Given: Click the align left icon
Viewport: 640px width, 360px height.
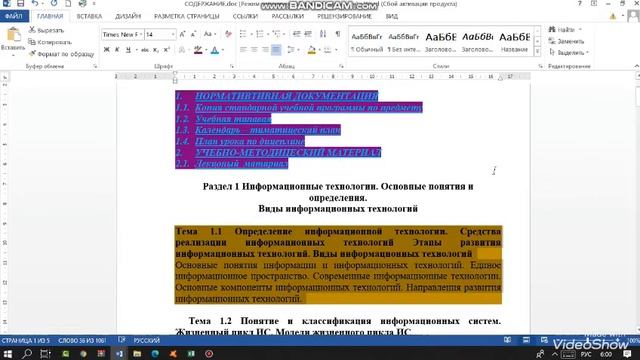Looking at the screenshot, I should (x=243, y=50).
